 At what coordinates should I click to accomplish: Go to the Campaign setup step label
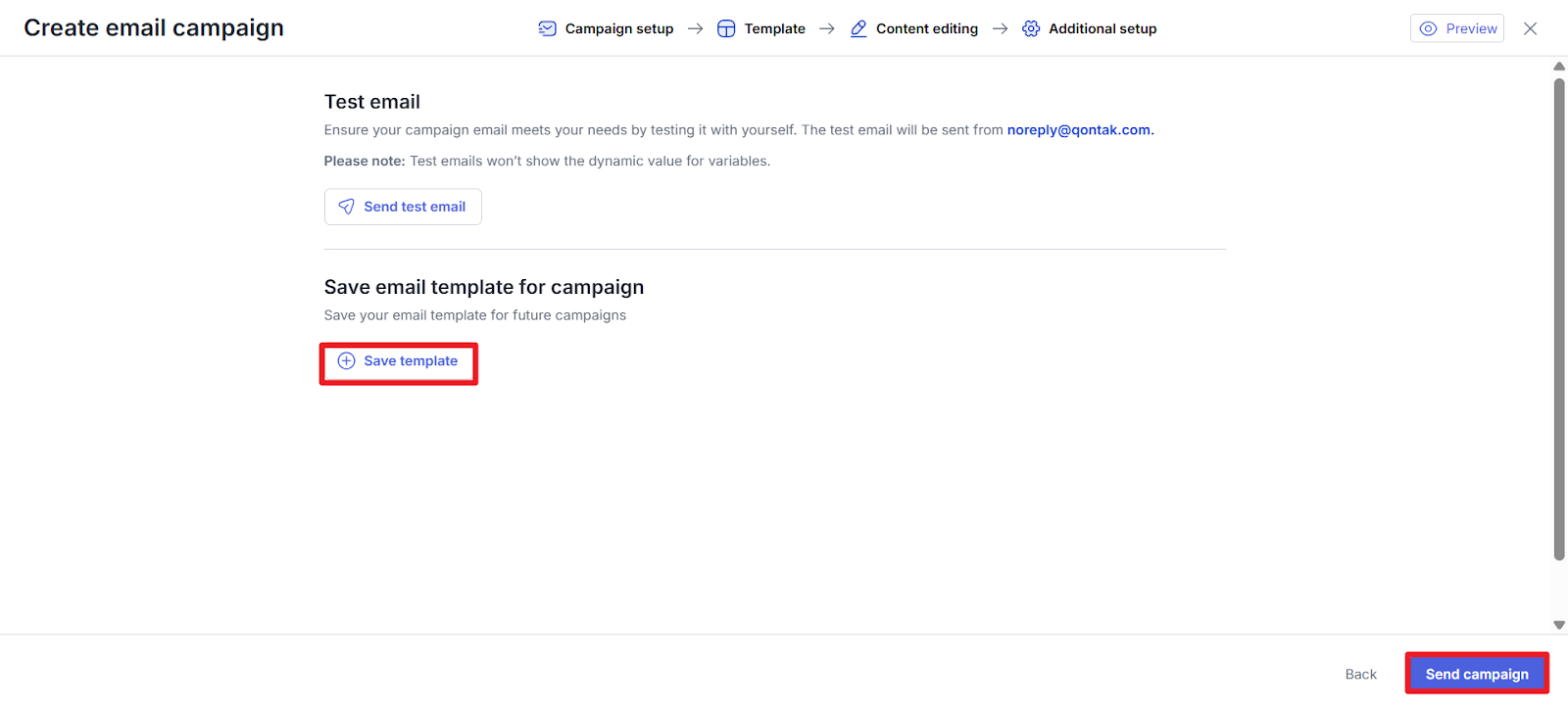pos(619,28)
